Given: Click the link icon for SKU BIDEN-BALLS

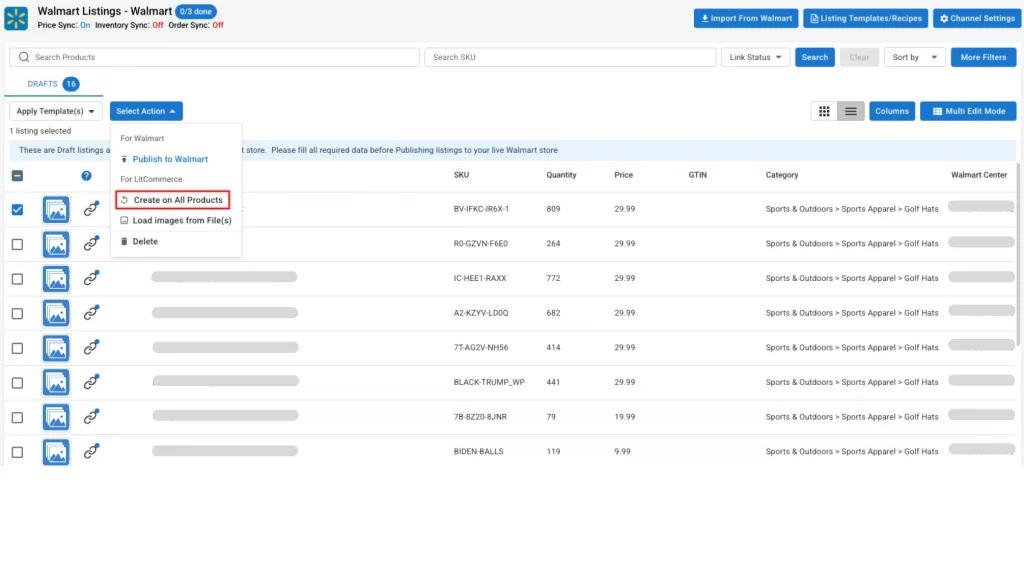Looking at the screenshot, I should (x=91, y=451).
